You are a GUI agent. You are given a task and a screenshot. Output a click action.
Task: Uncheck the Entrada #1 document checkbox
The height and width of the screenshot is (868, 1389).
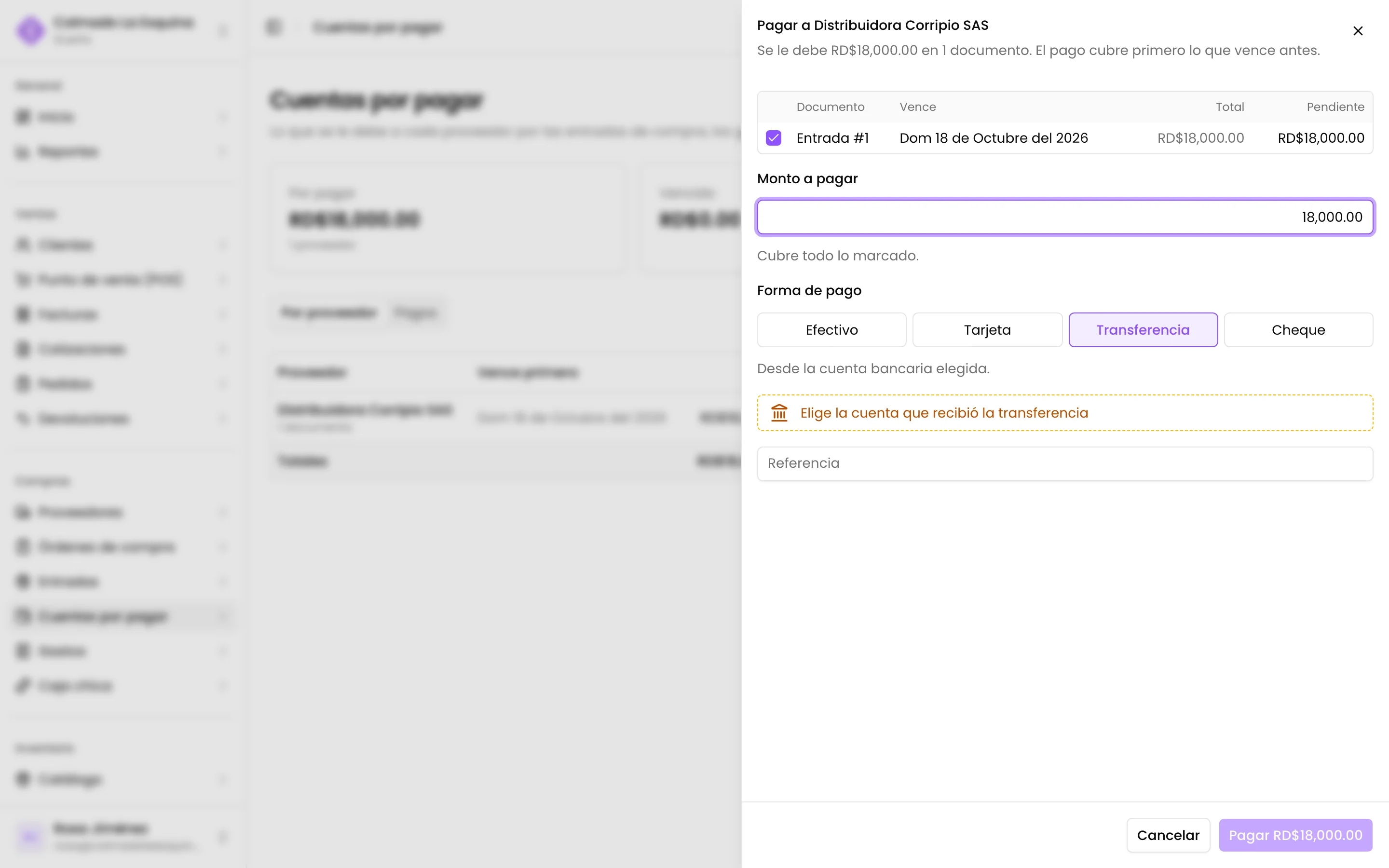773,138
